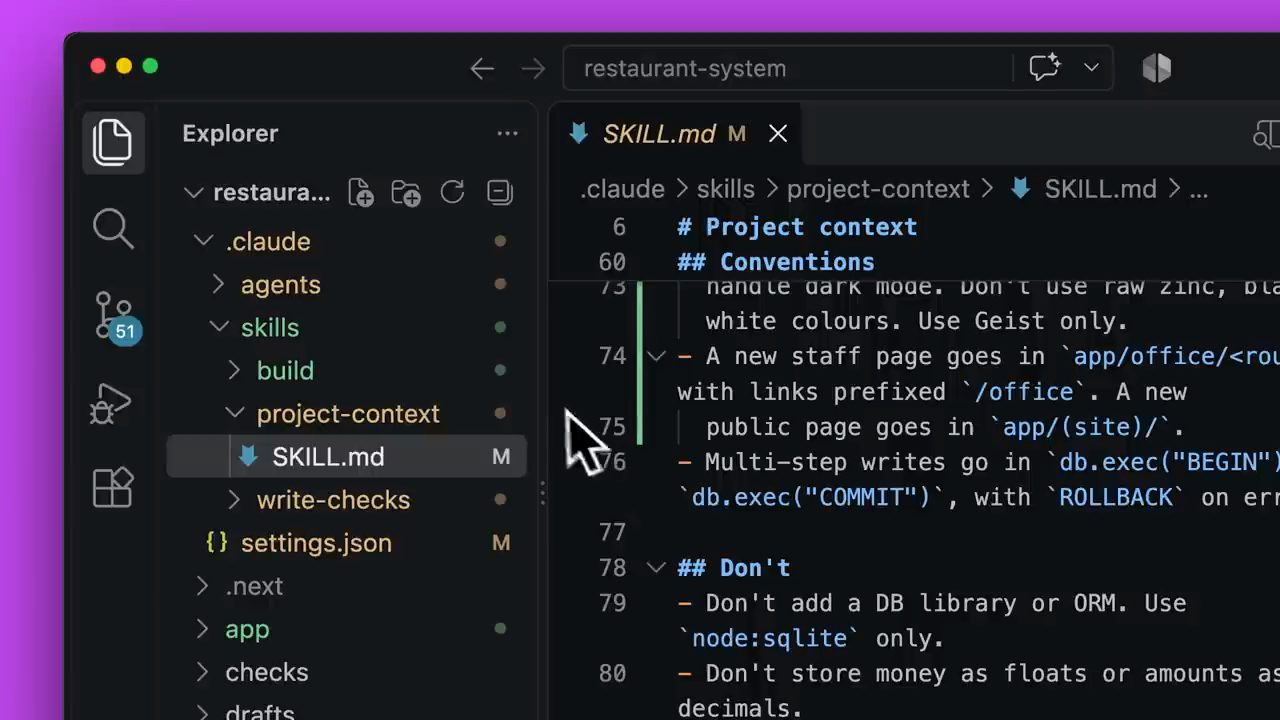Click the sticky Project context heading
This screenshot has width=1280, height=720.
point(797,227)
